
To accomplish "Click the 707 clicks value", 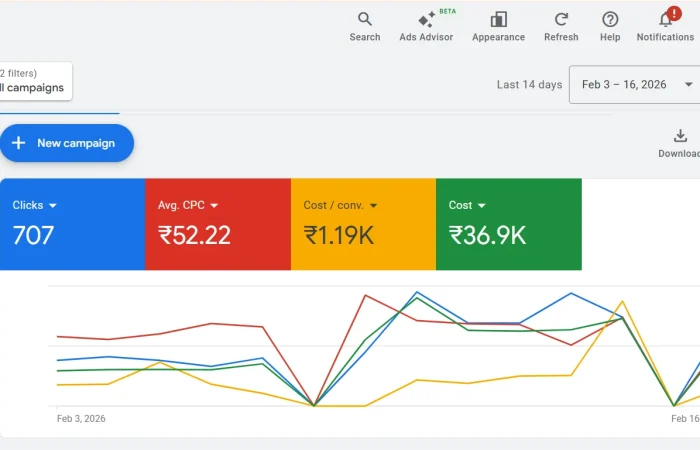I will click(33, 236).
